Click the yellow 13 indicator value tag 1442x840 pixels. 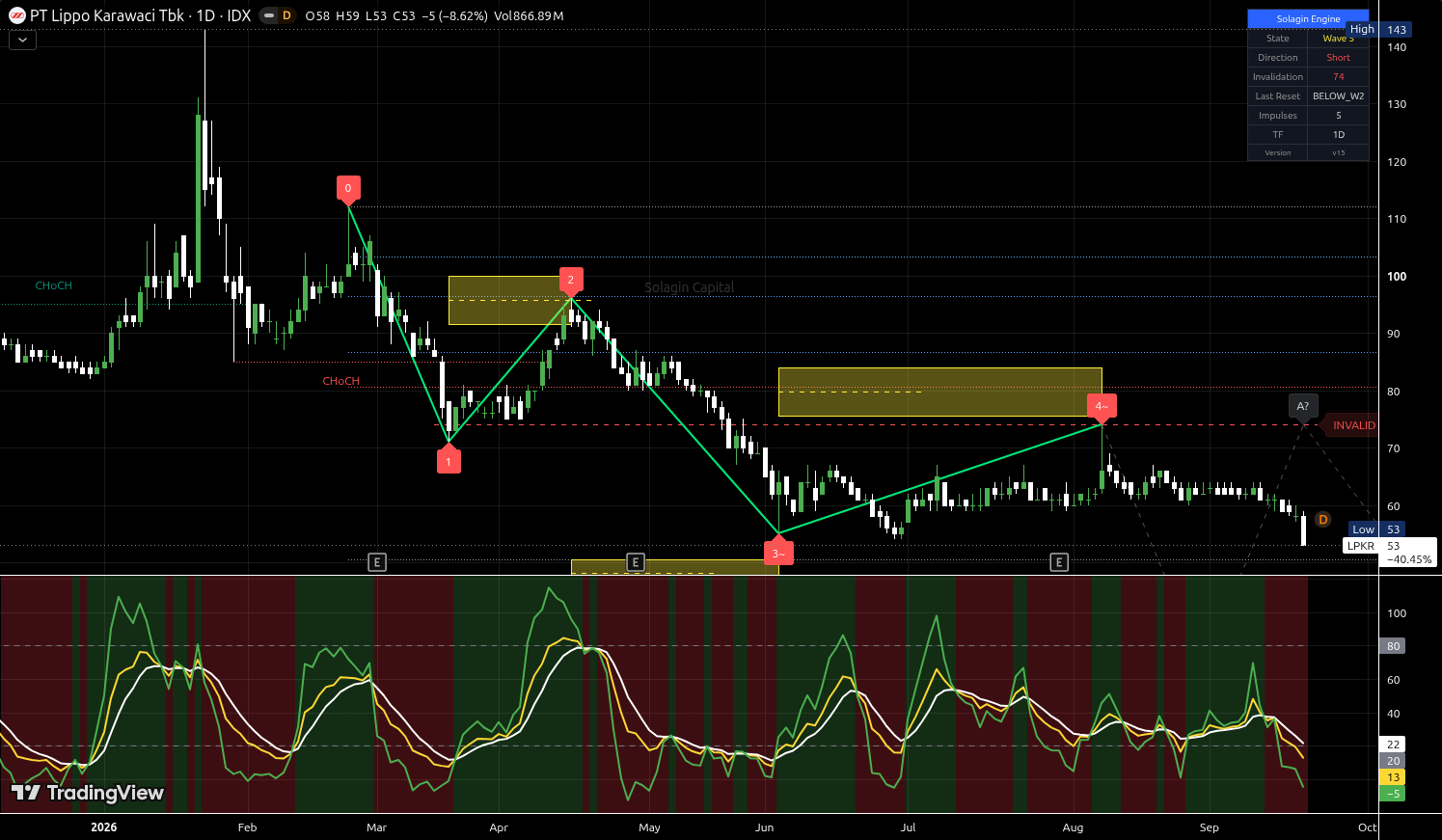click(1393, 777)
